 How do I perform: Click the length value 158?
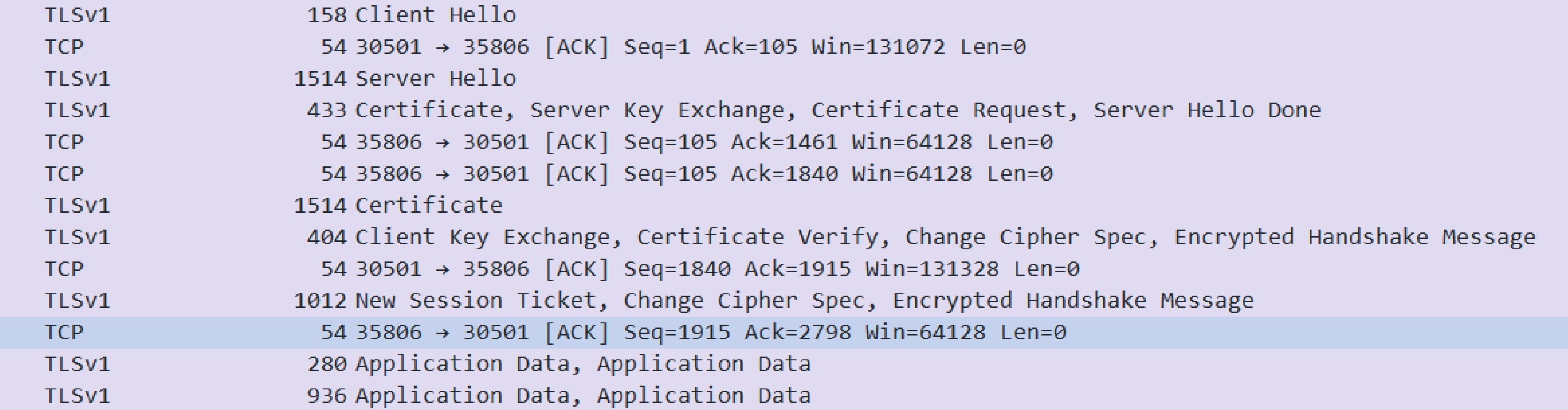(327, 15)
